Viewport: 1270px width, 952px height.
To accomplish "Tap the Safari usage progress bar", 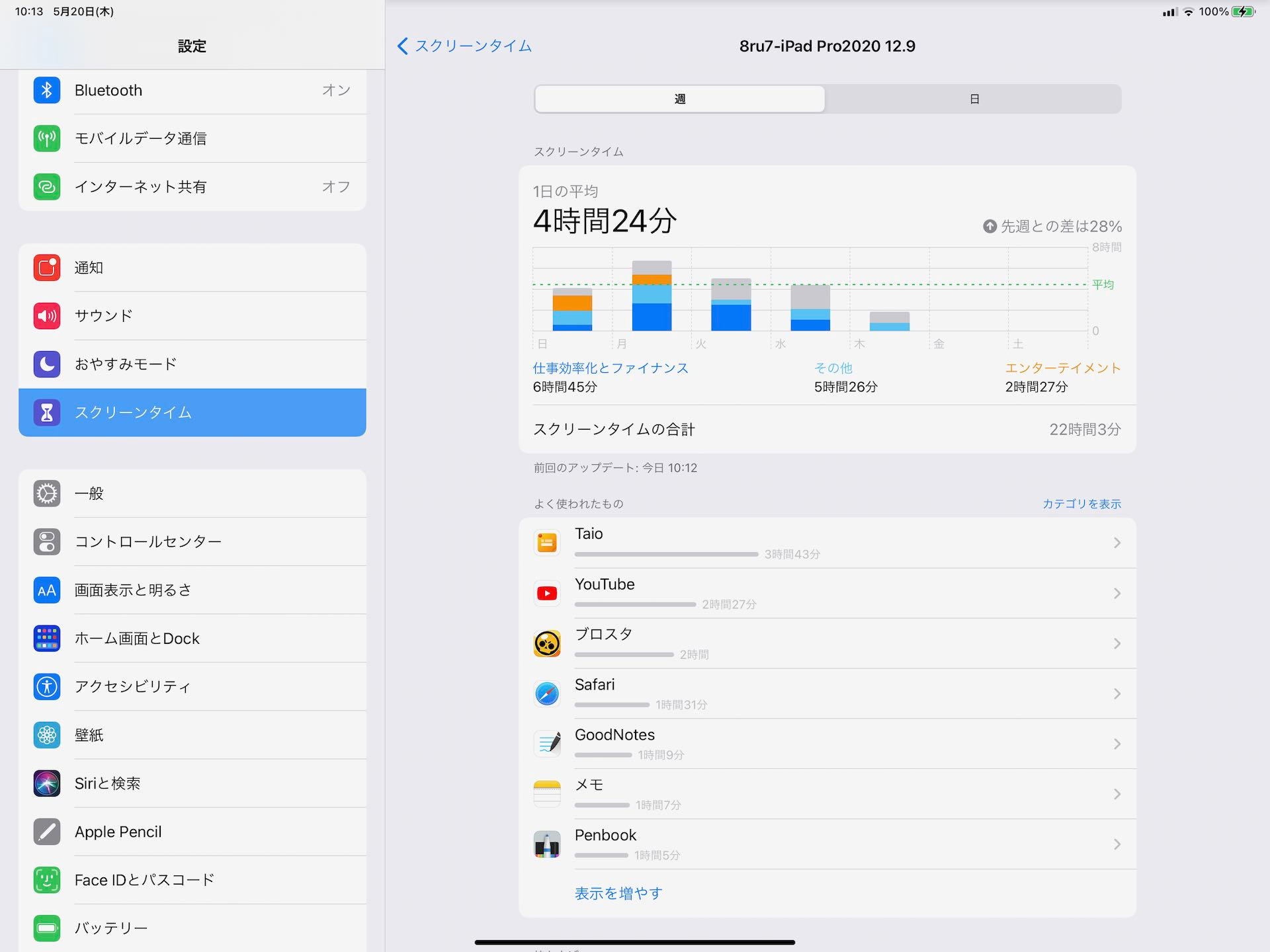I will click(612, 705).
